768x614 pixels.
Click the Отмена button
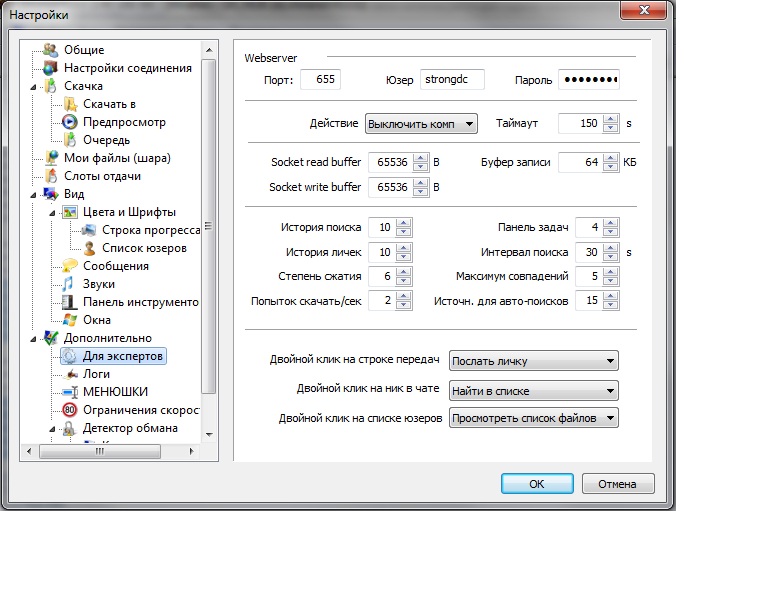coord(616,484)
